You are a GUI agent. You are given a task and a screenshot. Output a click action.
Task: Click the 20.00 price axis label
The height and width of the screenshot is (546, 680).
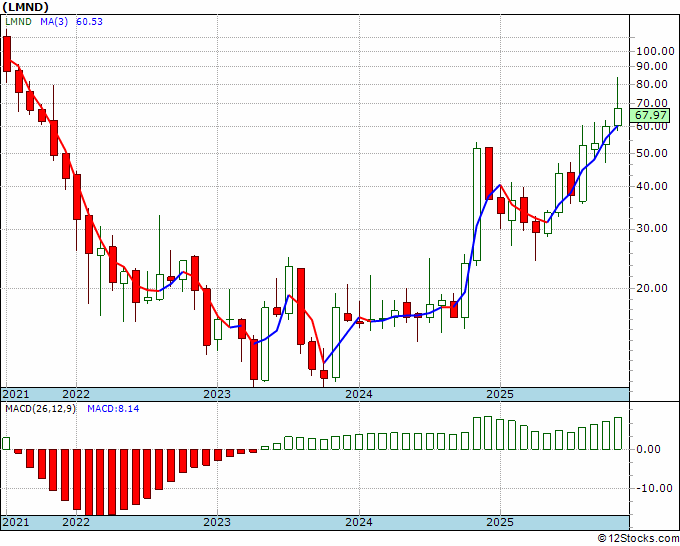tap(652, 288)
